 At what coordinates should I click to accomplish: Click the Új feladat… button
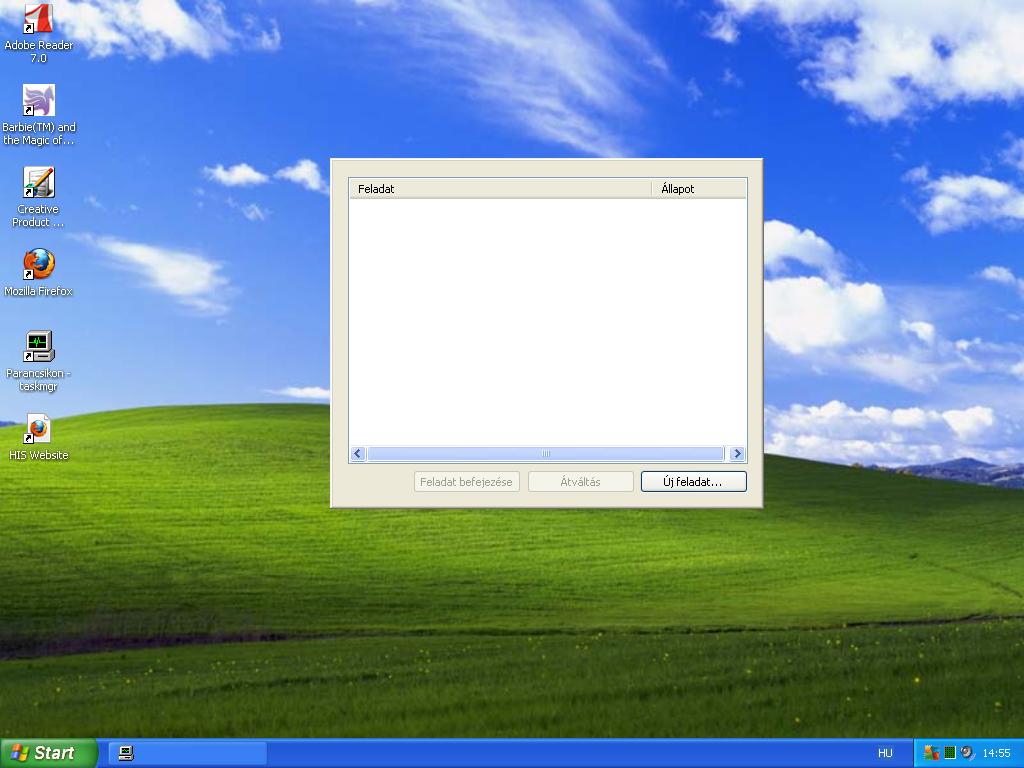[694, 482]
